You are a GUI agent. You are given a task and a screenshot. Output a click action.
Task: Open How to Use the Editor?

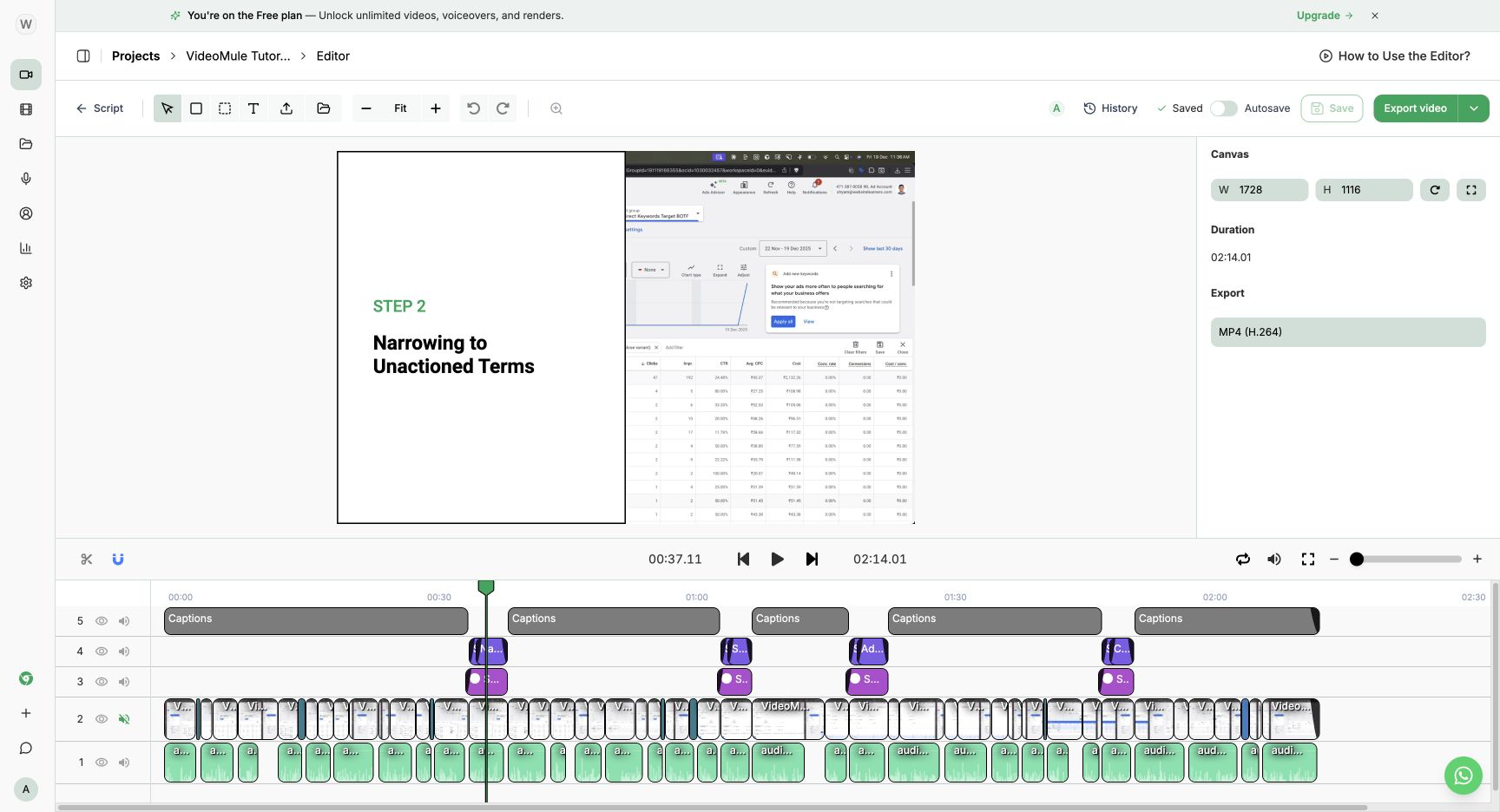pos(1395,56)
